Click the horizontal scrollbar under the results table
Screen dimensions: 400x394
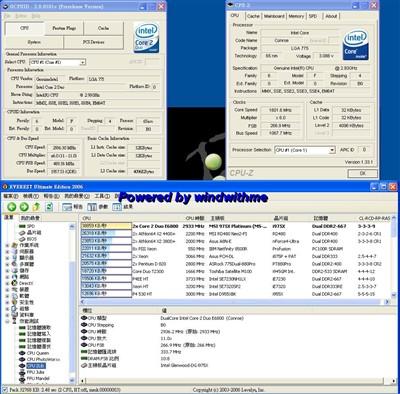(x=233, y=301)
